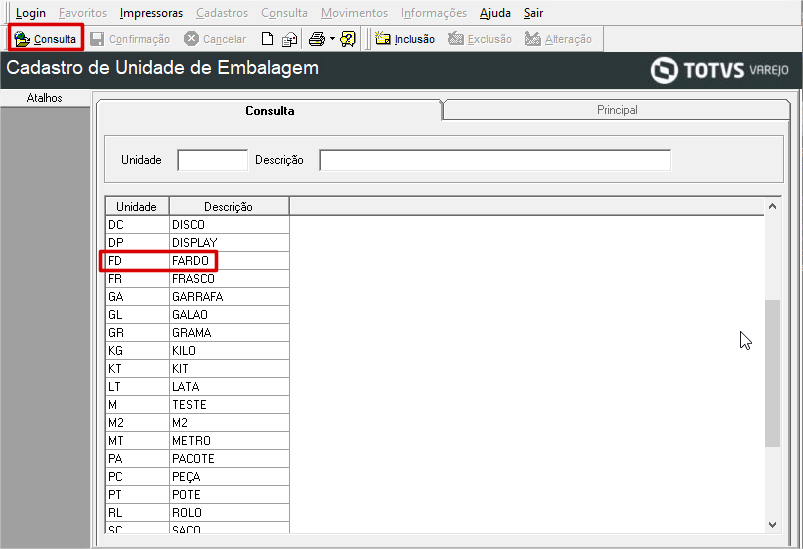
Task: Select the TESTE row
Action: point(197,405)
